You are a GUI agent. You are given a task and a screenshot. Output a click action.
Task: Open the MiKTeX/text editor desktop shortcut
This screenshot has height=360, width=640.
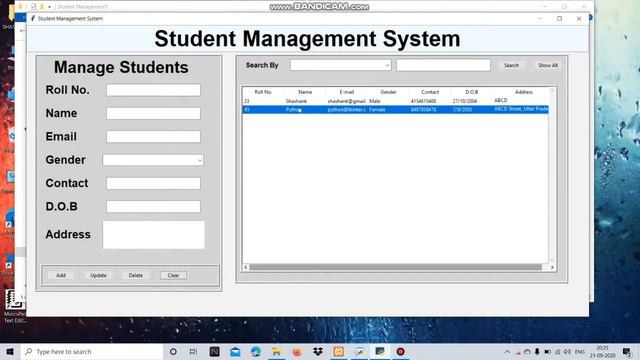14,305
